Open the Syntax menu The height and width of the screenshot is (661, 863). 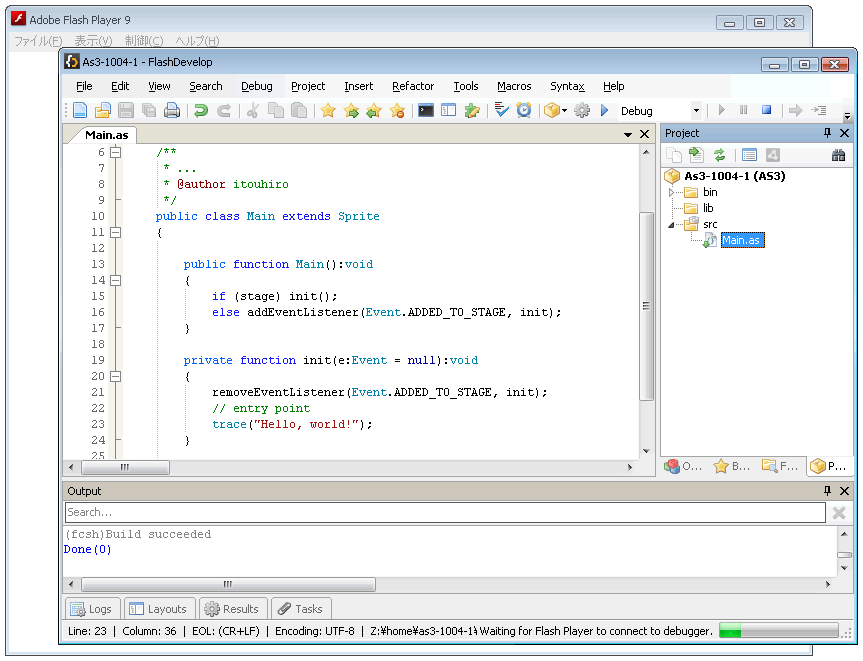coord(567,86)
